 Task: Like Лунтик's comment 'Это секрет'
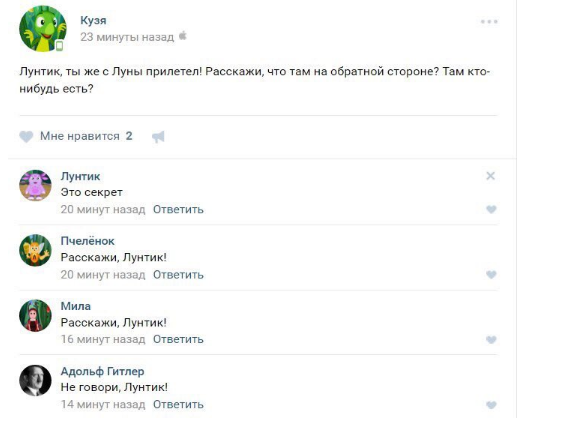(491, 209)
